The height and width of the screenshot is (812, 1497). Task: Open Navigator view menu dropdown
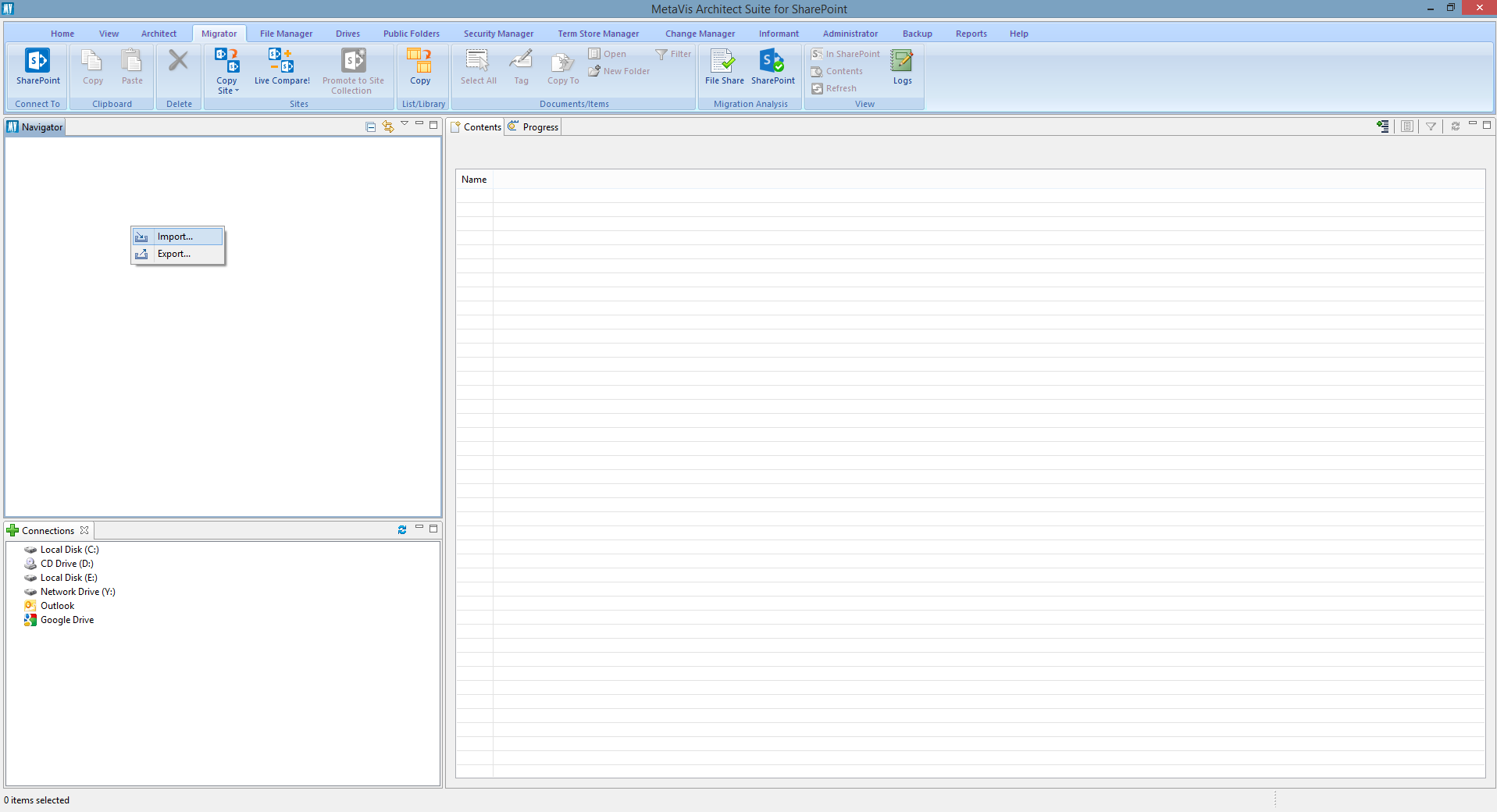click(x=405, y=124)
